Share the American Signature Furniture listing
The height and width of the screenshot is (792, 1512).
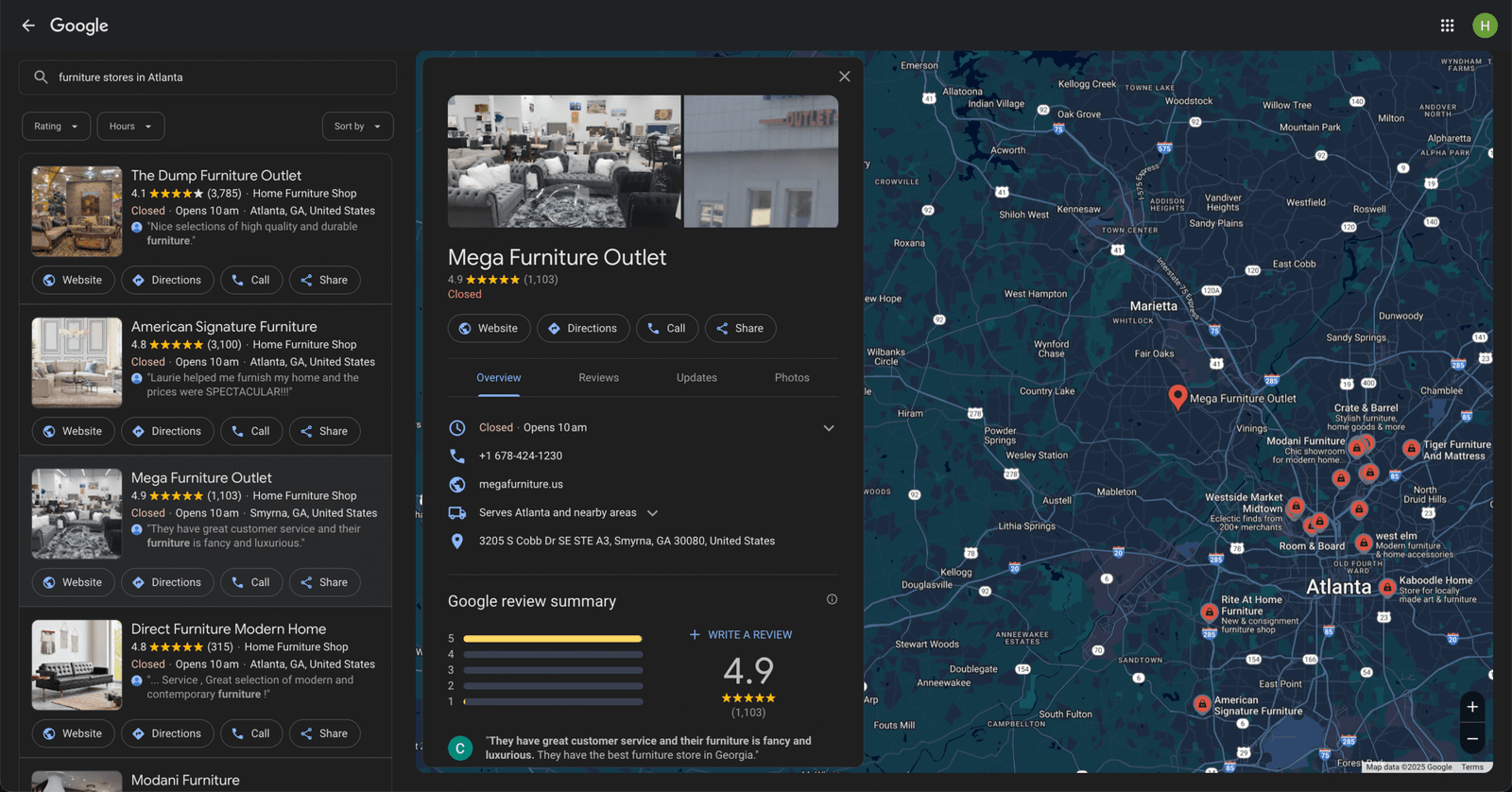tap(324, 431)
